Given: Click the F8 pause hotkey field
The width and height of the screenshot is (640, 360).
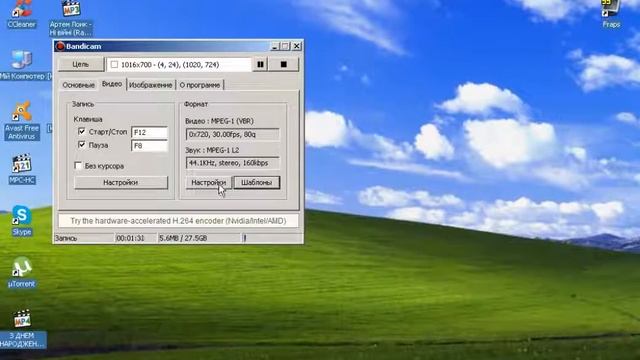Looking at the screenshot, I should (149, 146).
